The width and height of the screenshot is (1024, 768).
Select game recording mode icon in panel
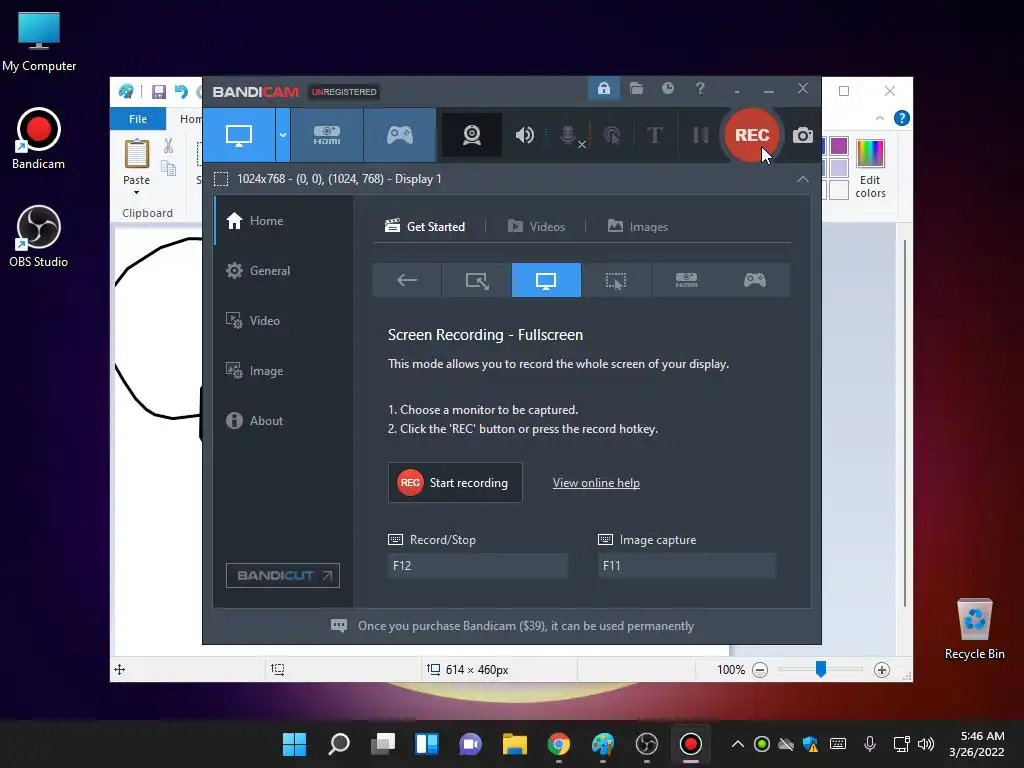click(755, 280)
